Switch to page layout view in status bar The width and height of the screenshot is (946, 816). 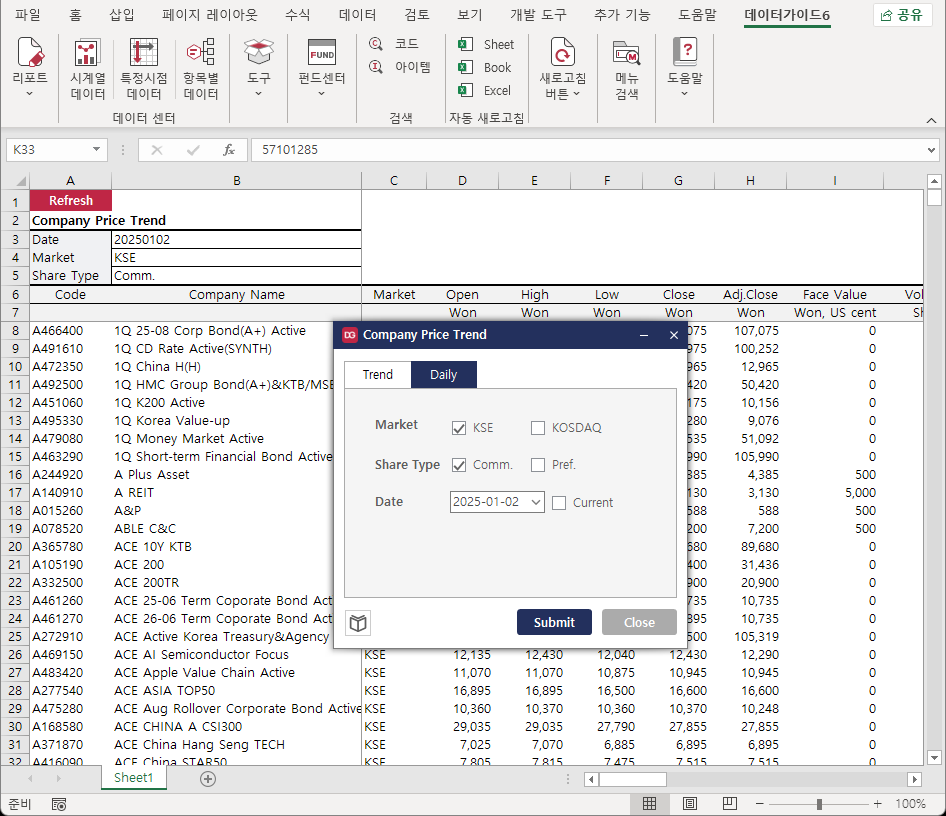point(690,804)
